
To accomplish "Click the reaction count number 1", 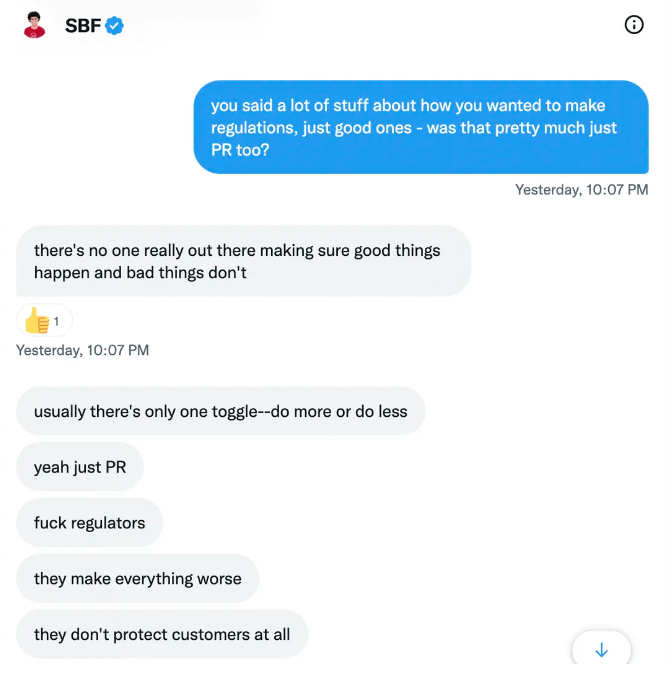I will coord(57,322).
